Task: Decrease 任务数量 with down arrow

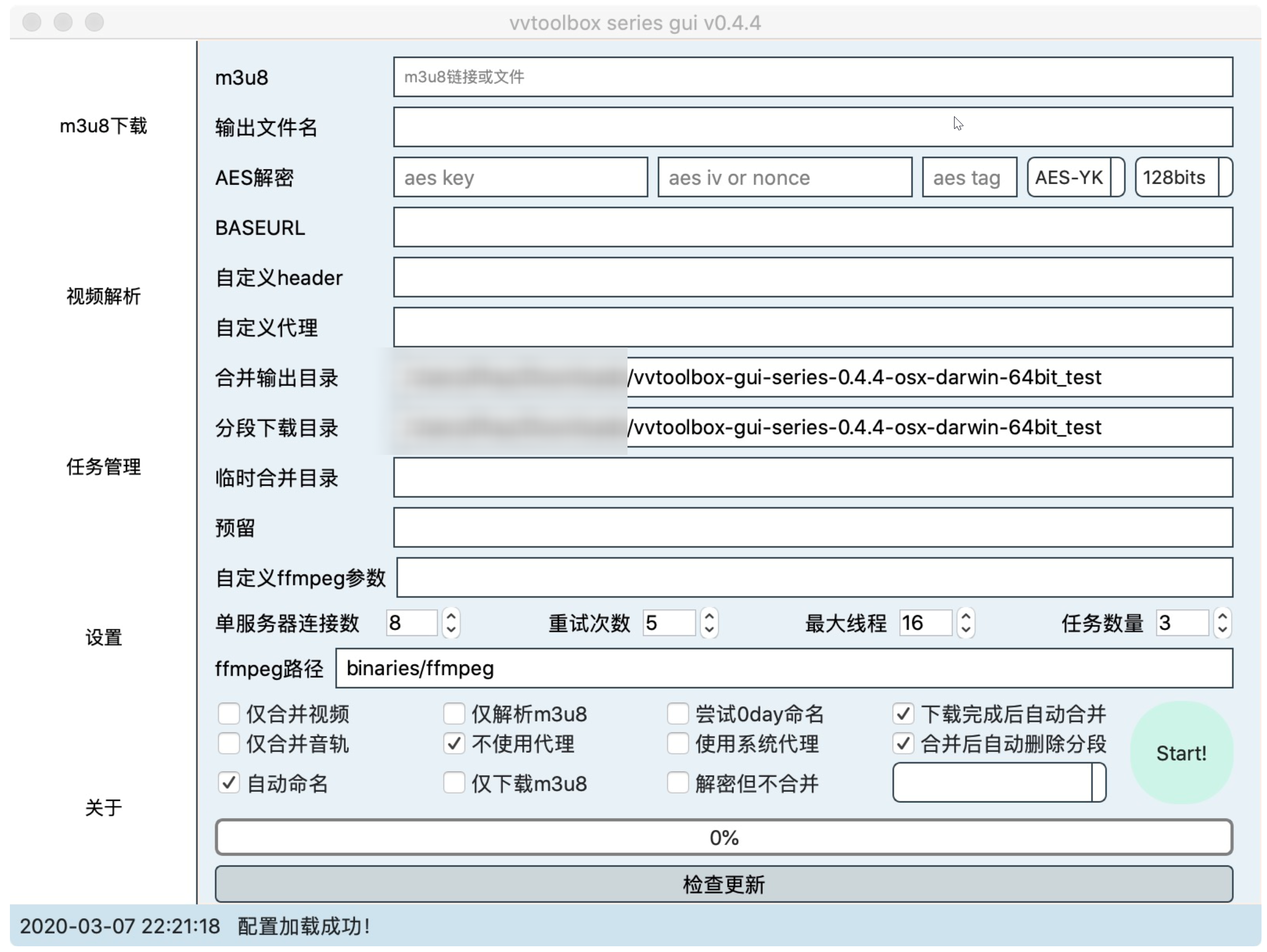Action: (x=1222, y=630)
